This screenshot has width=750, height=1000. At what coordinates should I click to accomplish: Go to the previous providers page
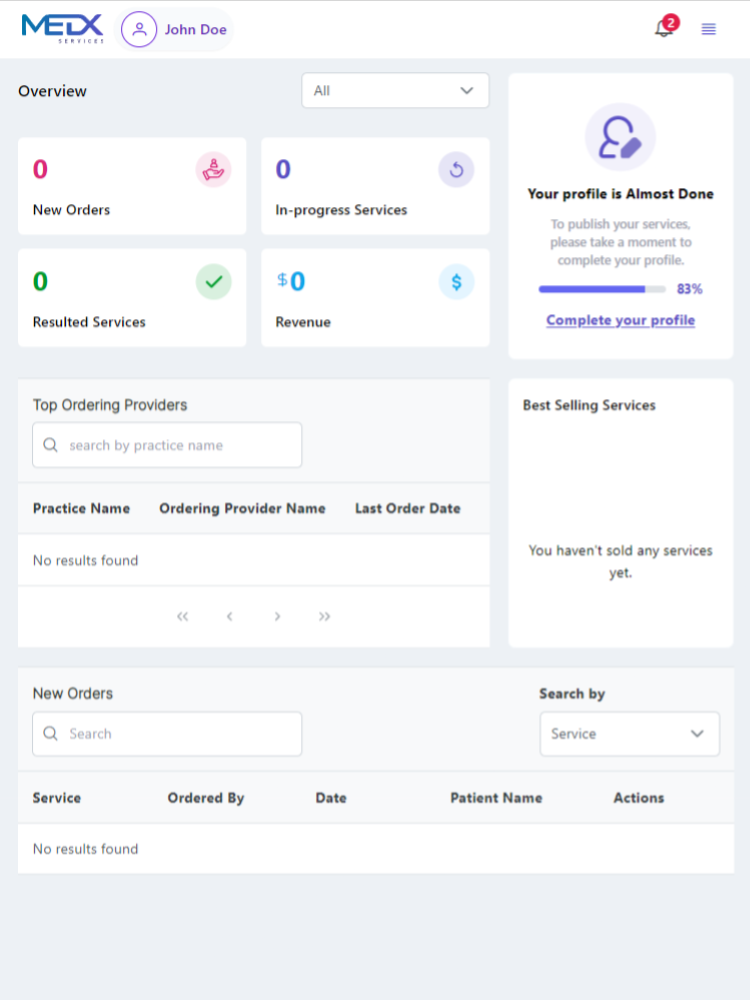(229, 617)
